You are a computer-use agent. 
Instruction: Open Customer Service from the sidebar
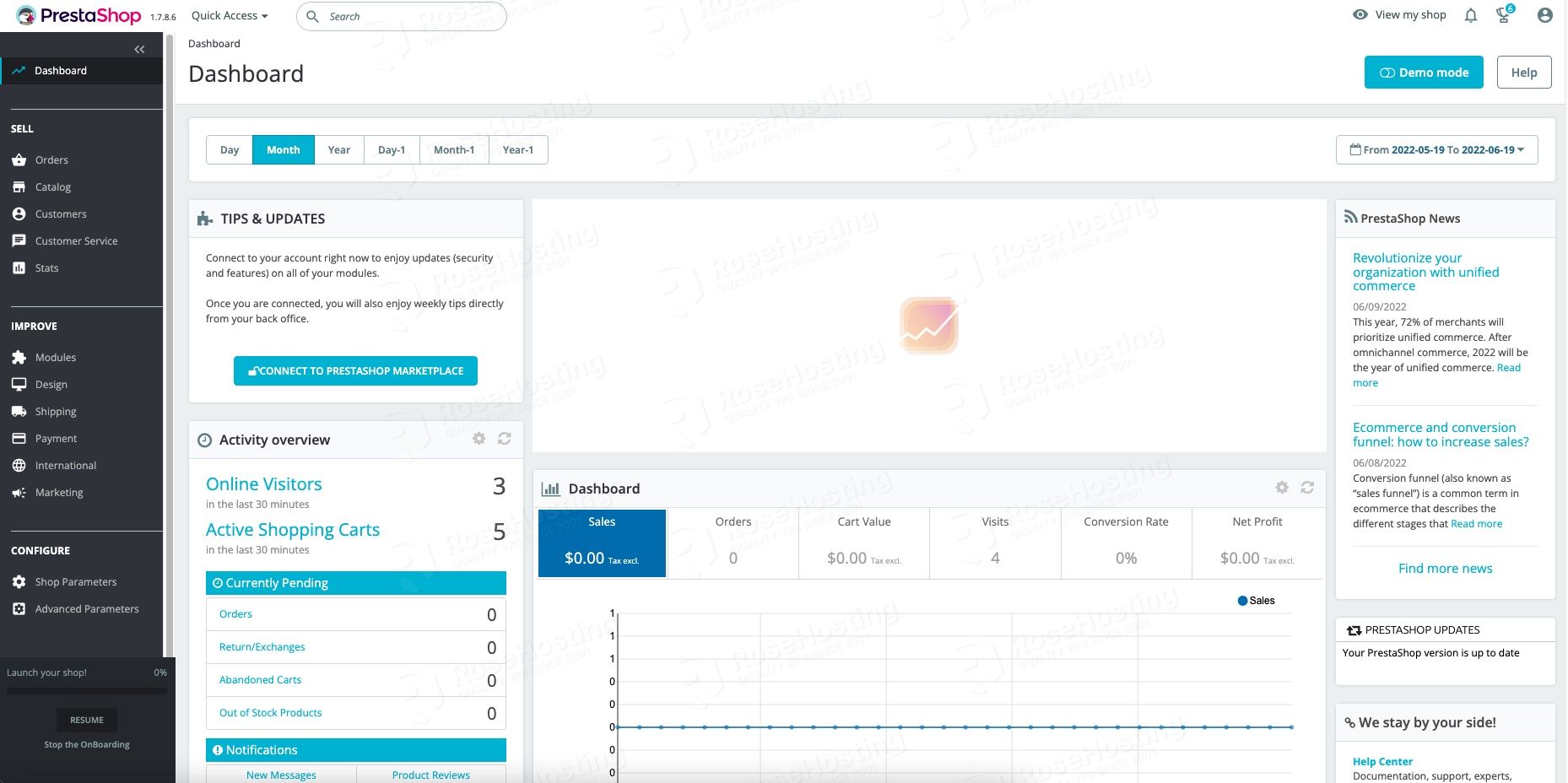click(x=19, y=240)
